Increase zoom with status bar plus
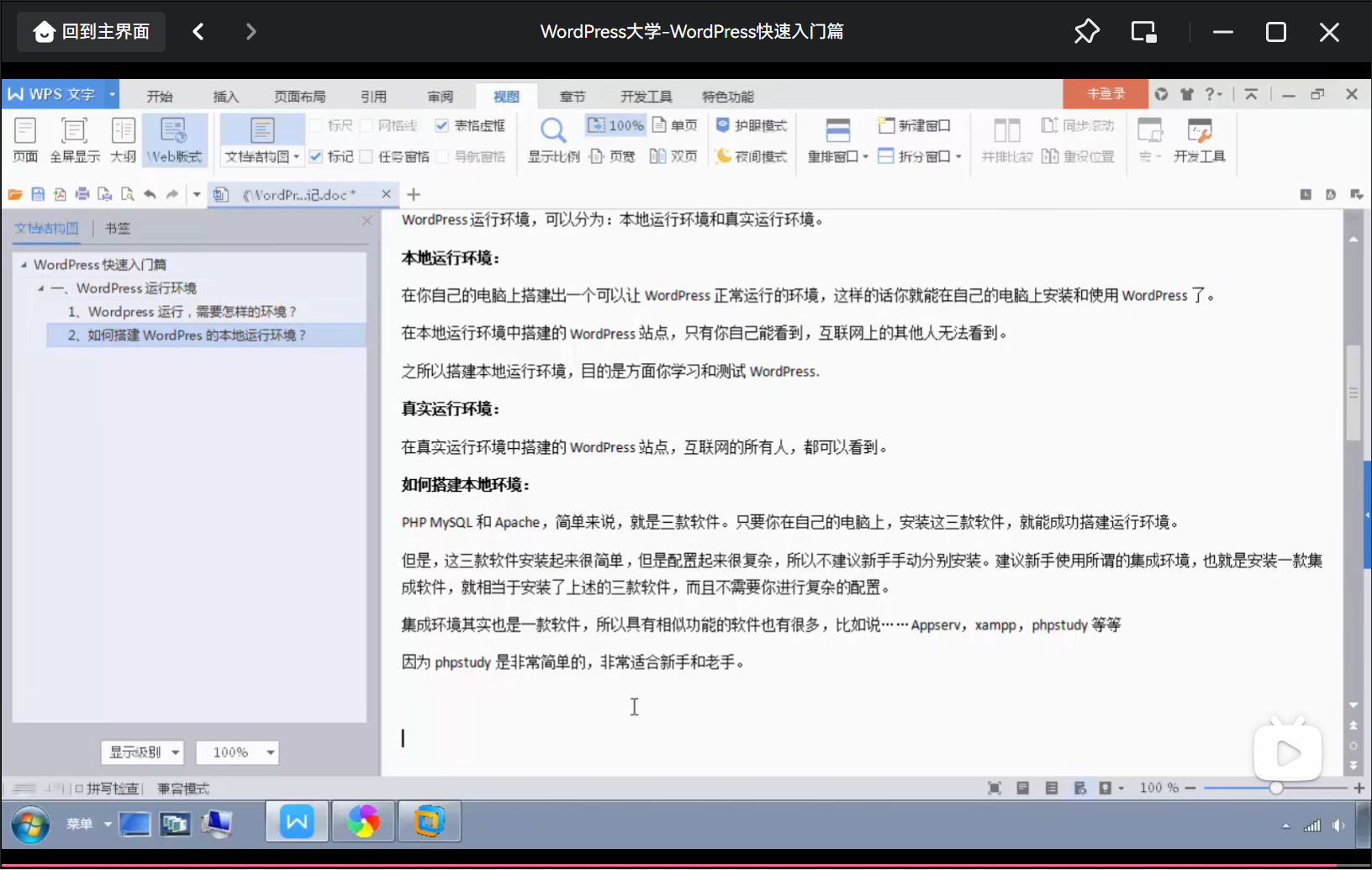 point(1359,788)
